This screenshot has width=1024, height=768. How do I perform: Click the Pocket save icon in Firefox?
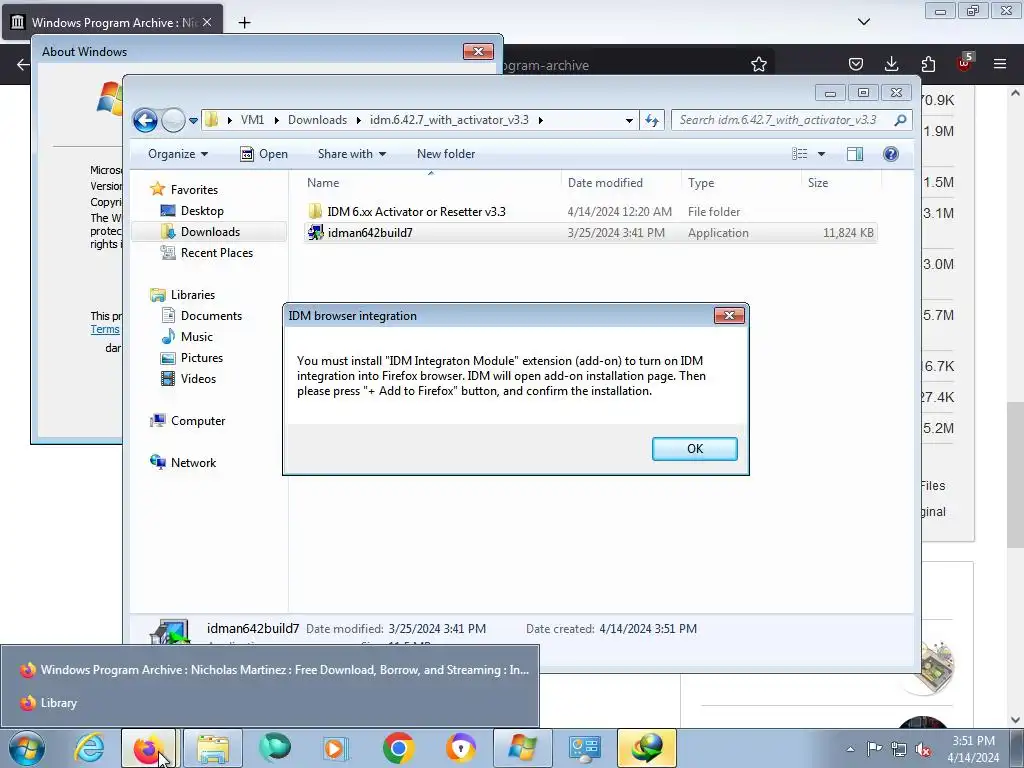point(856,64)
